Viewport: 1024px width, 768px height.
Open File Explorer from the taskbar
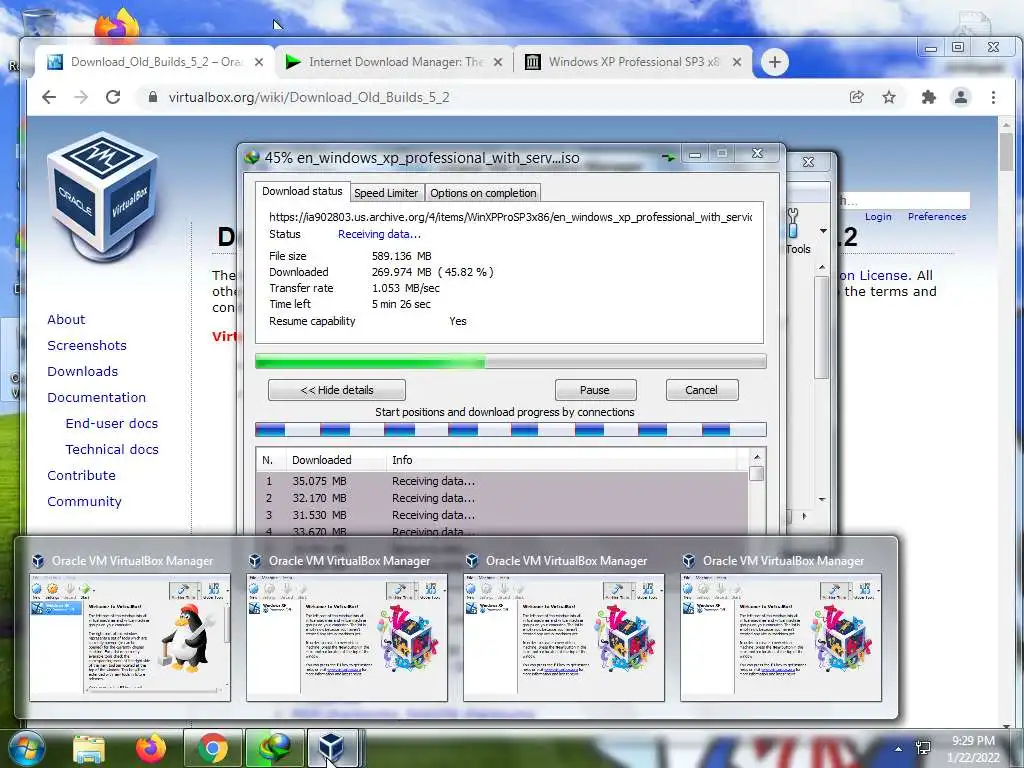(x=89, y=749)
